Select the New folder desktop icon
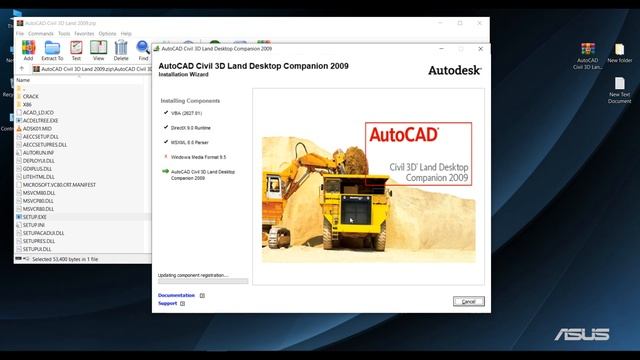 [620, 53]
